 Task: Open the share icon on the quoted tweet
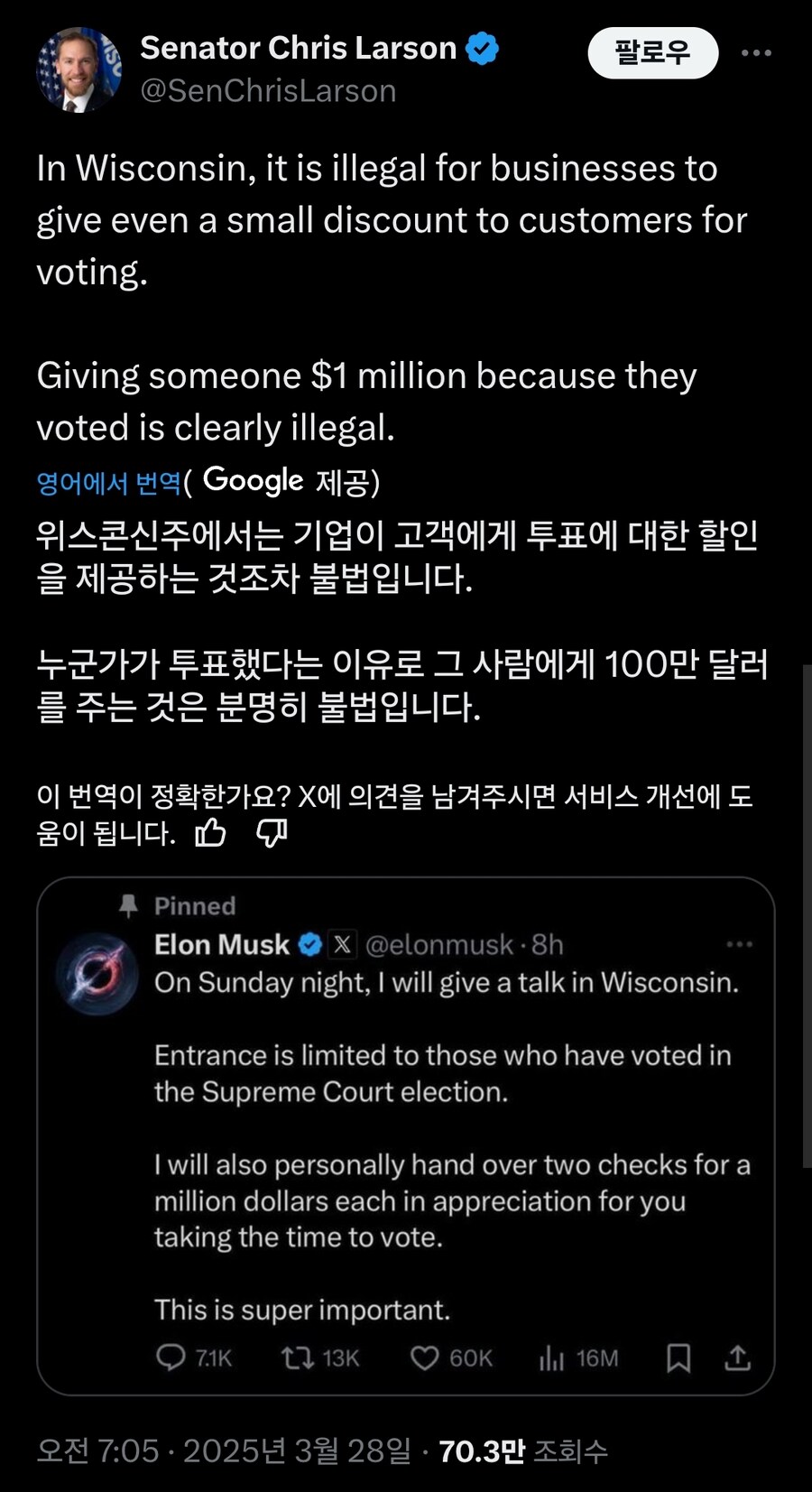pyautogui.click(x=739, y=1358)
